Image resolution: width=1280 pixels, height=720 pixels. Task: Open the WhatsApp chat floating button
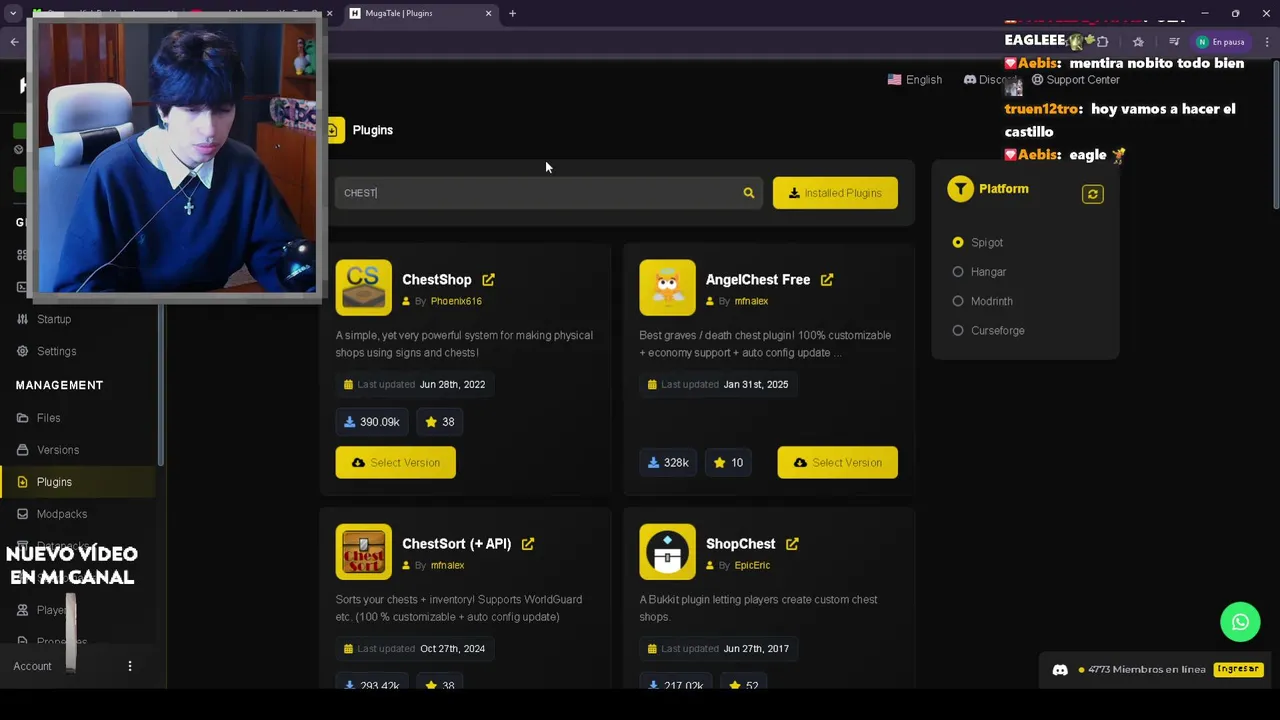[1240, 622]
